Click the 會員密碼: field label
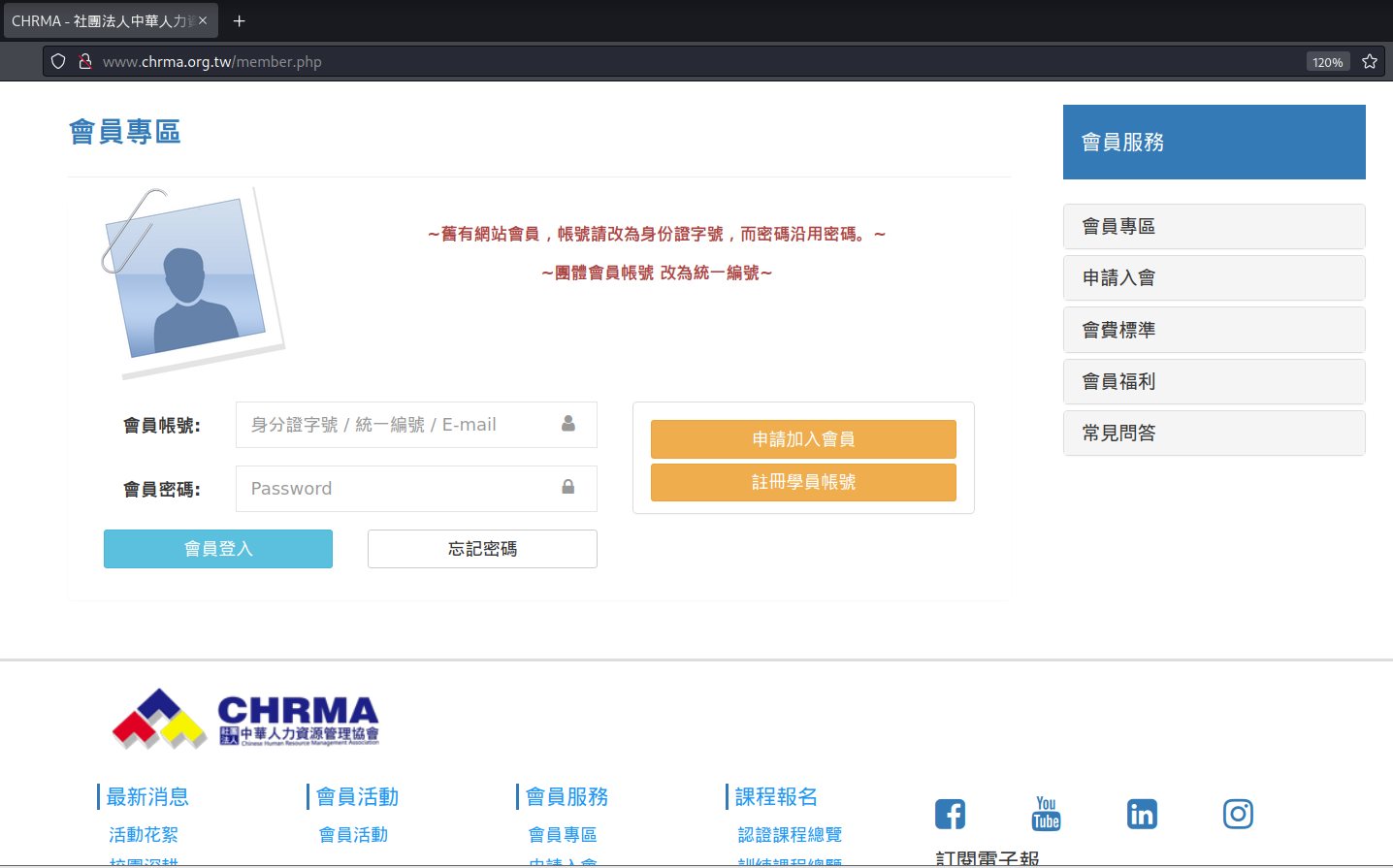 pos(162,489)
